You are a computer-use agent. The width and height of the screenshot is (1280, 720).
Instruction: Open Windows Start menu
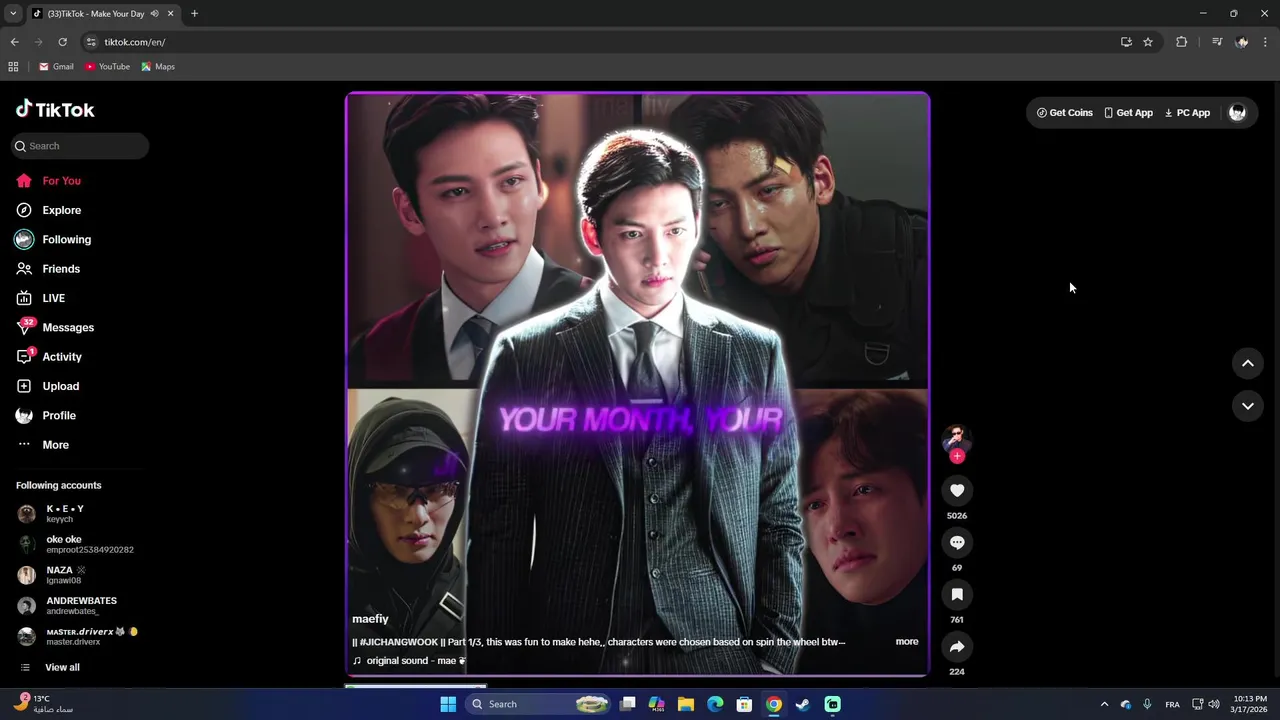(x=448, y=704)
